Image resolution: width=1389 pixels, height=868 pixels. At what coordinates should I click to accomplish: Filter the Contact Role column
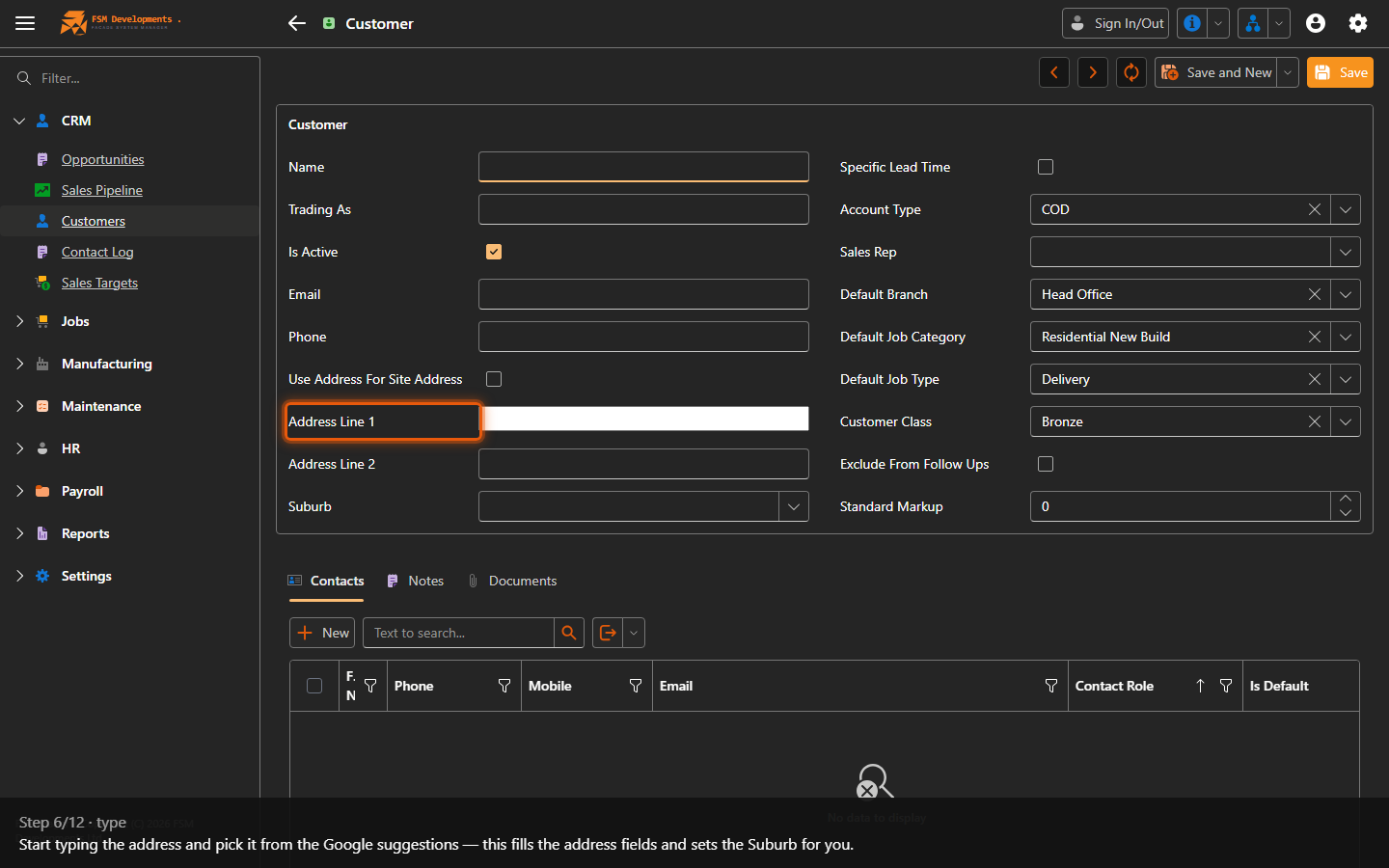1226,686
